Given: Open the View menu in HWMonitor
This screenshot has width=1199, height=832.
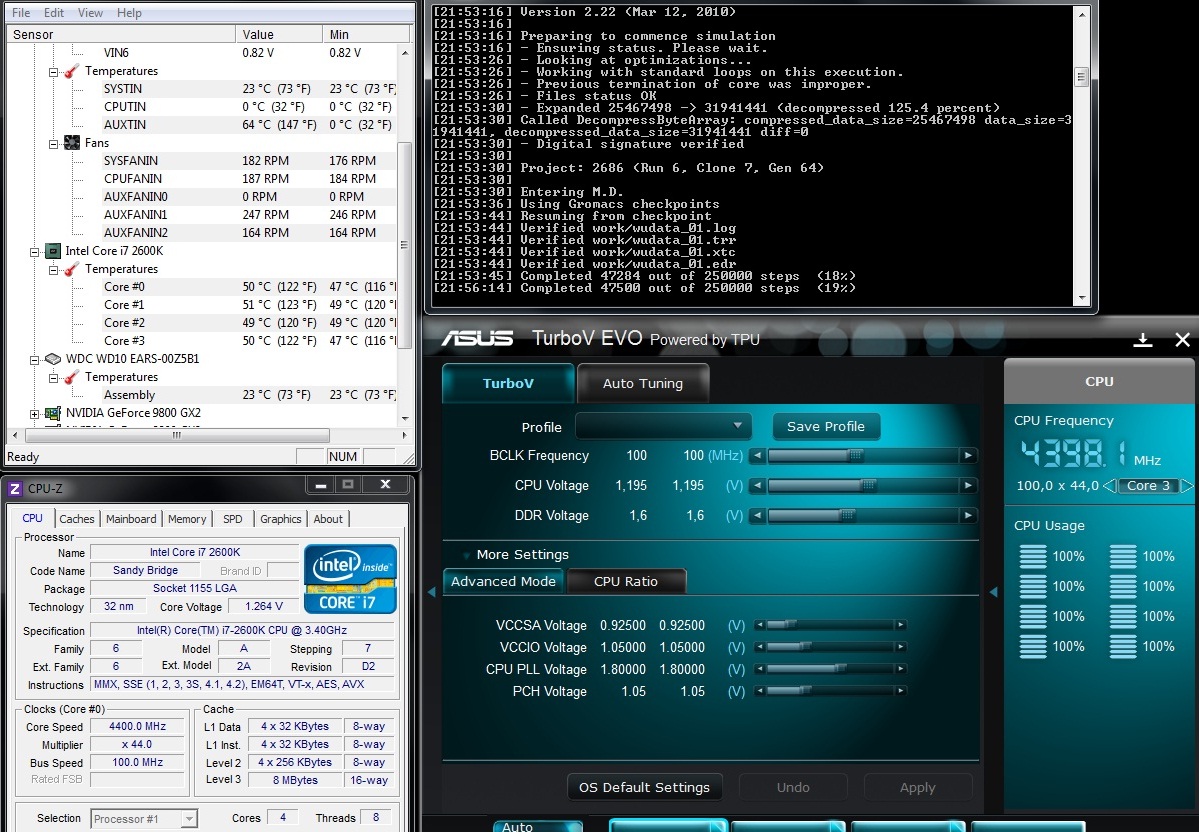Looking at the screenshot, I should point(90,12).
